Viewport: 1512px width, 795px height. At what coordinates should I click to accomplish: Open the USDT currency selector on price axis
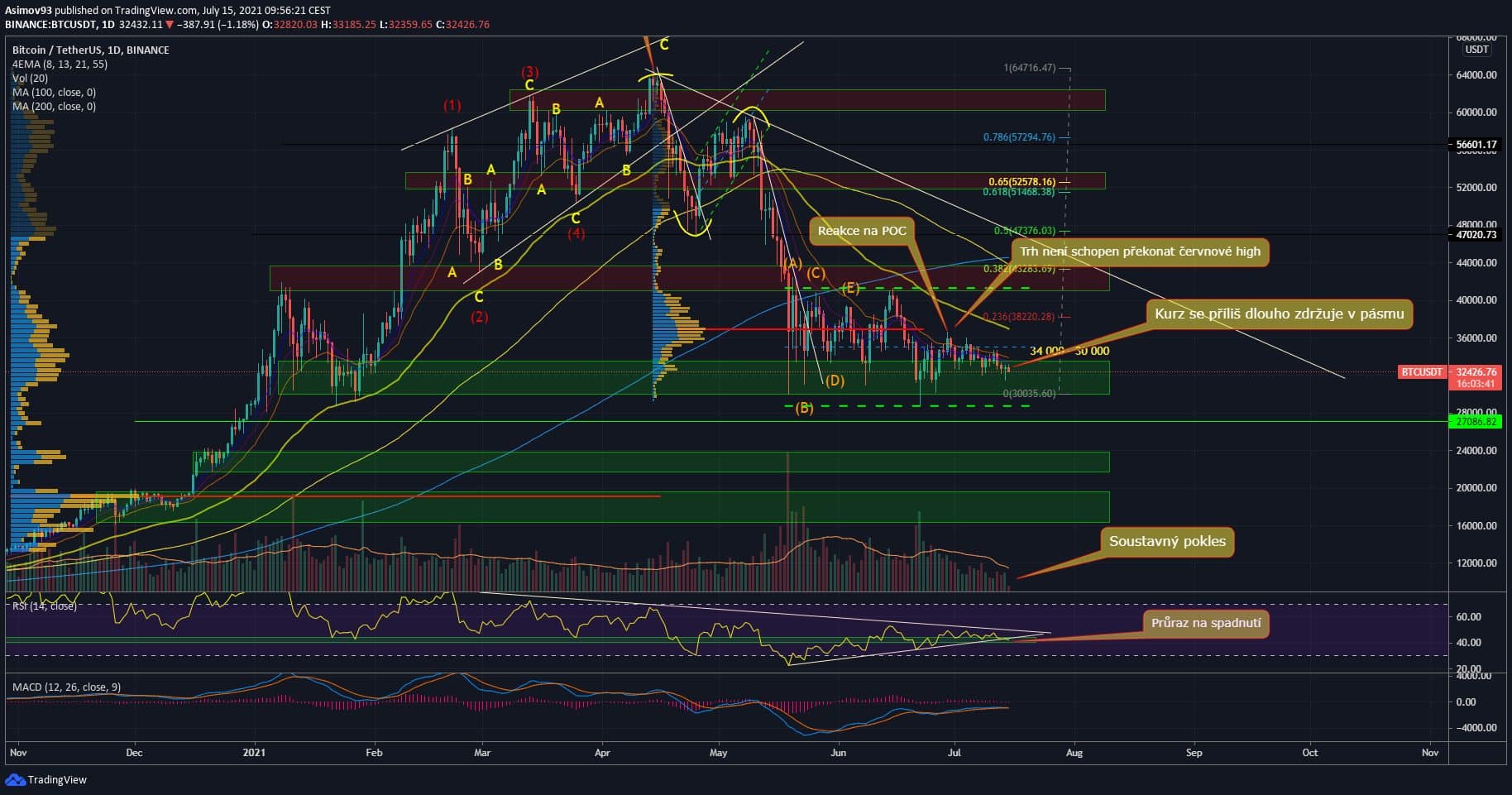[1476, 50]
